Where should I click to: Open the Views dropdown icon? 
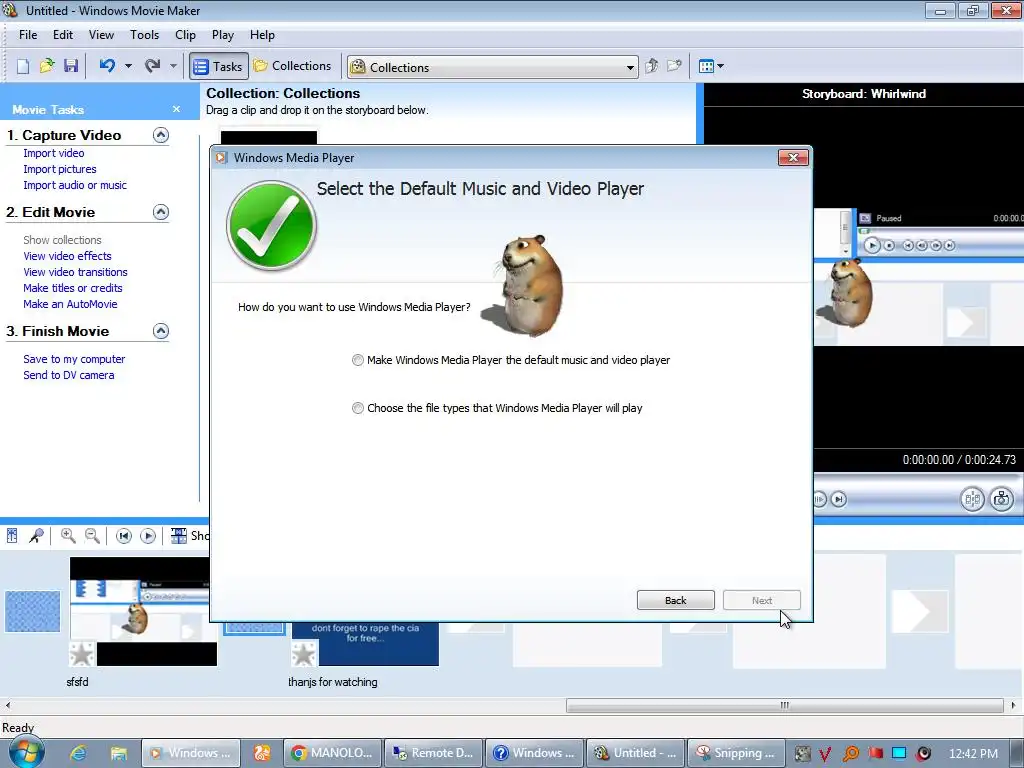(x=711, y=66)
